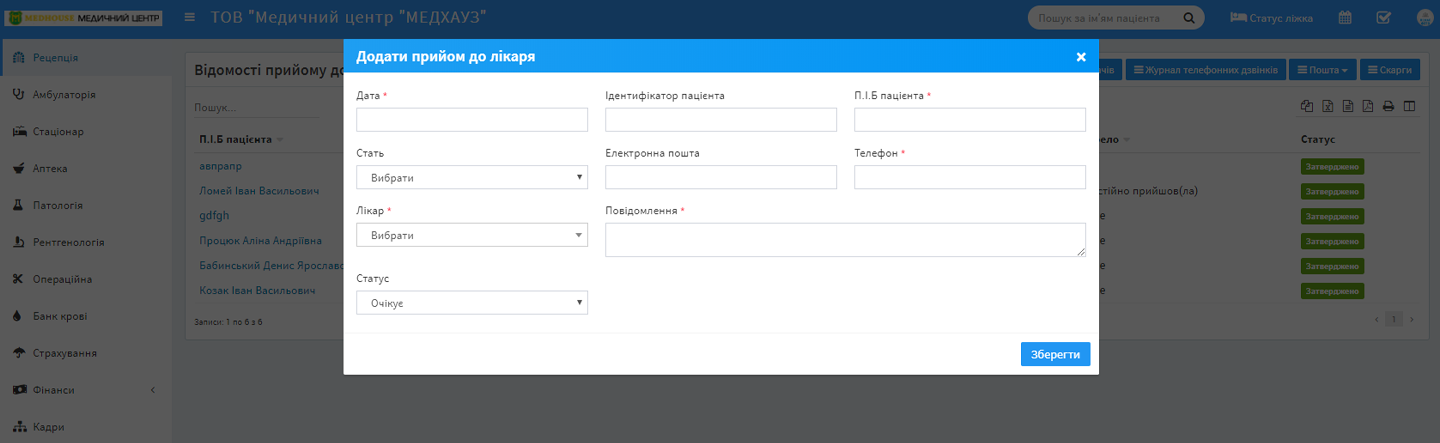Screen dimensions: 1440x443
Task: Click the print table icon
Action: coord(1388,107)
